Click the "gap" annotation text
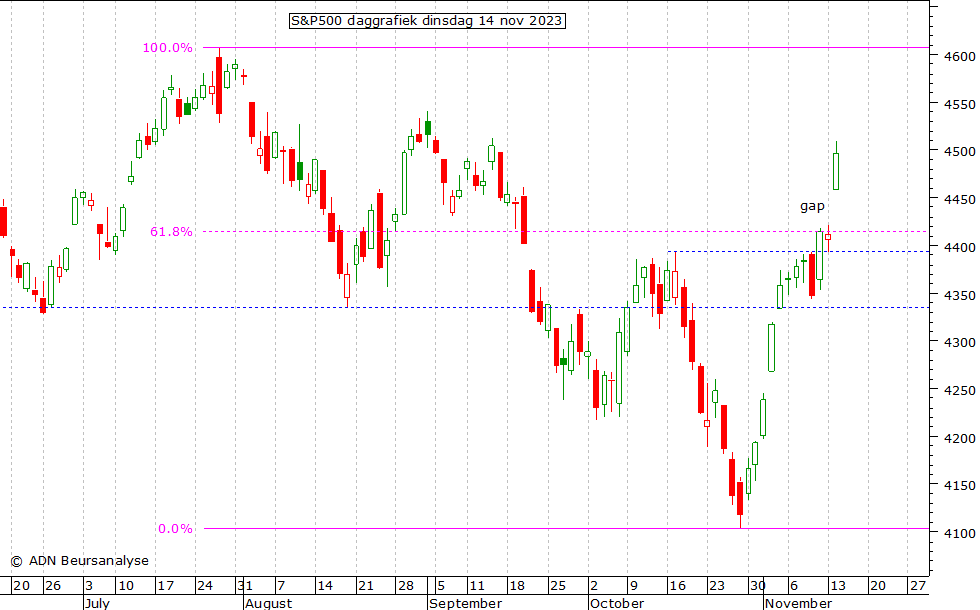The width and height of the screenshot is (980, 610). pos(812,206)
